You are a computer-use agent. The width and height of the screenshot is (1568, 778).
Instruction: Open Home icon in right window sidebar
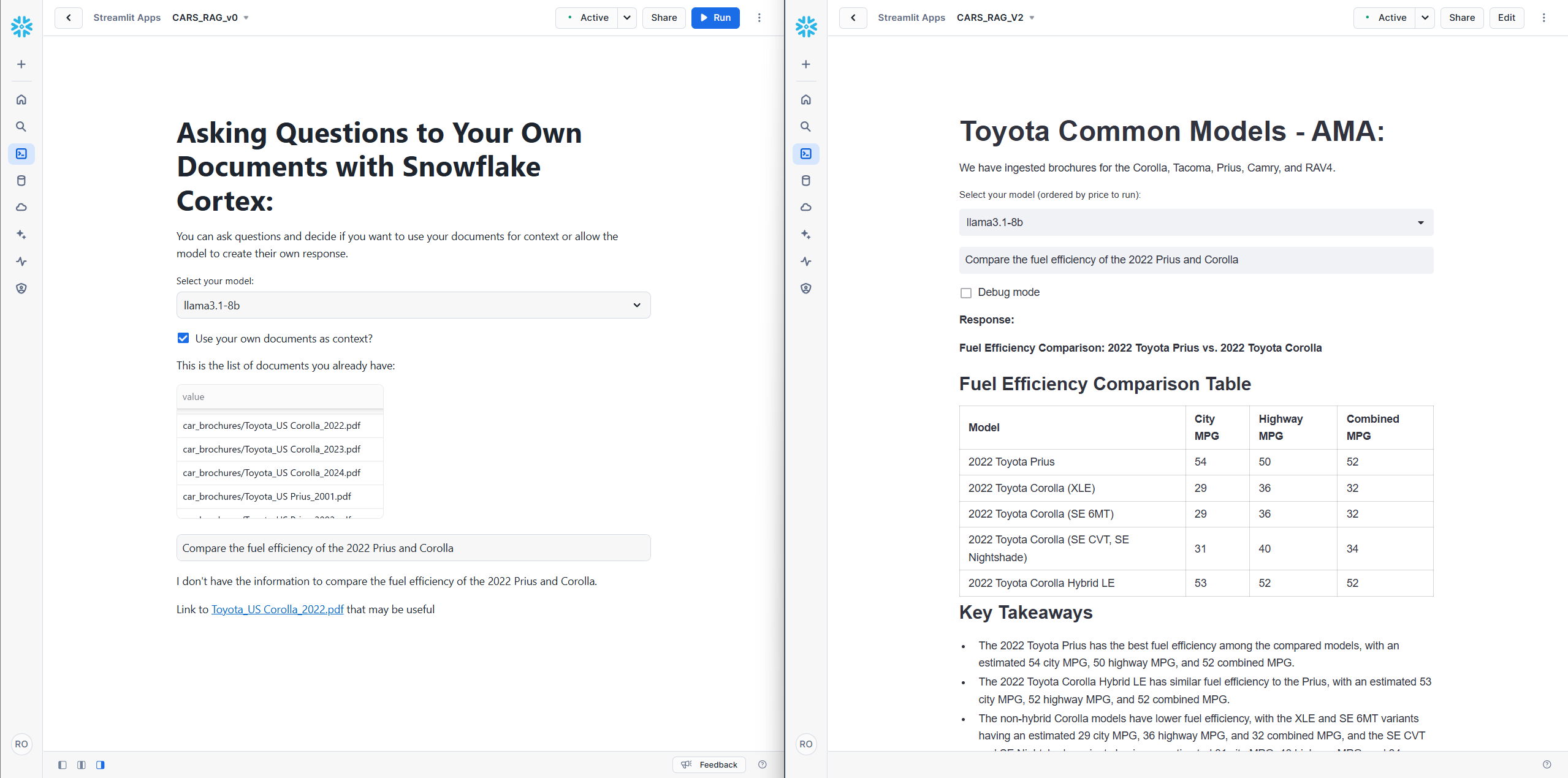tap(806, 99)
